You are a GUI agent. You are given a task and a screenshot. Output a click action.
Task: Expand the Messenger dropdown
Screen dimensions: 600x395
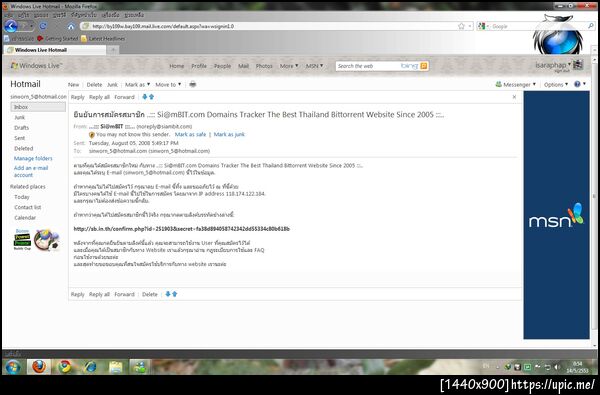pos(516,85)
